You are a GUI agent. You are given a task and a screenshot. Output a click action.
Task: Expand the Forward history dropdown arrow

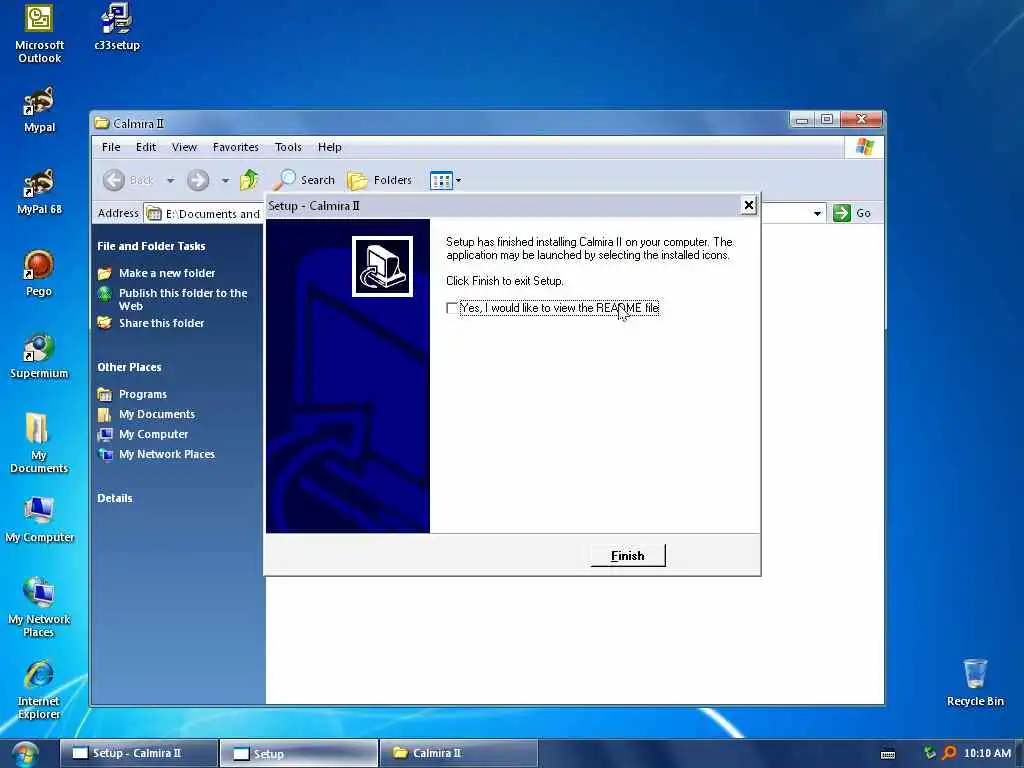(x=225, y=180)
